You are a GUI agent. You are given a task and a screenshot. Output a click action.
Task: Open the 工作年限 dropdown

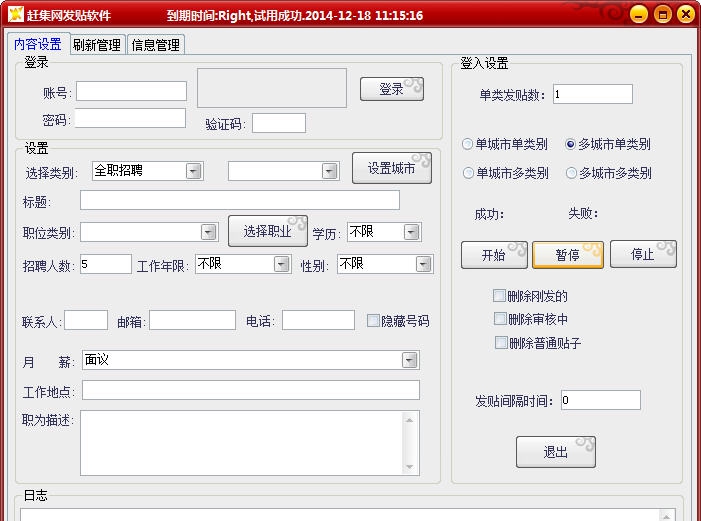(243, 264)
